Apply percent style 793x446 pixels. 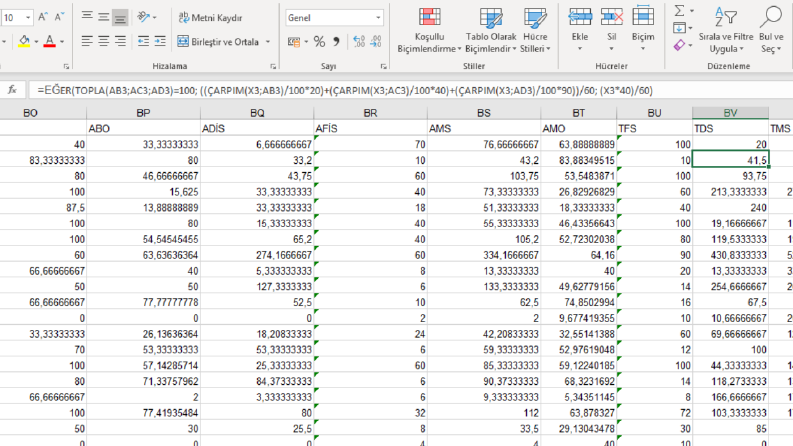click(319, 41)
